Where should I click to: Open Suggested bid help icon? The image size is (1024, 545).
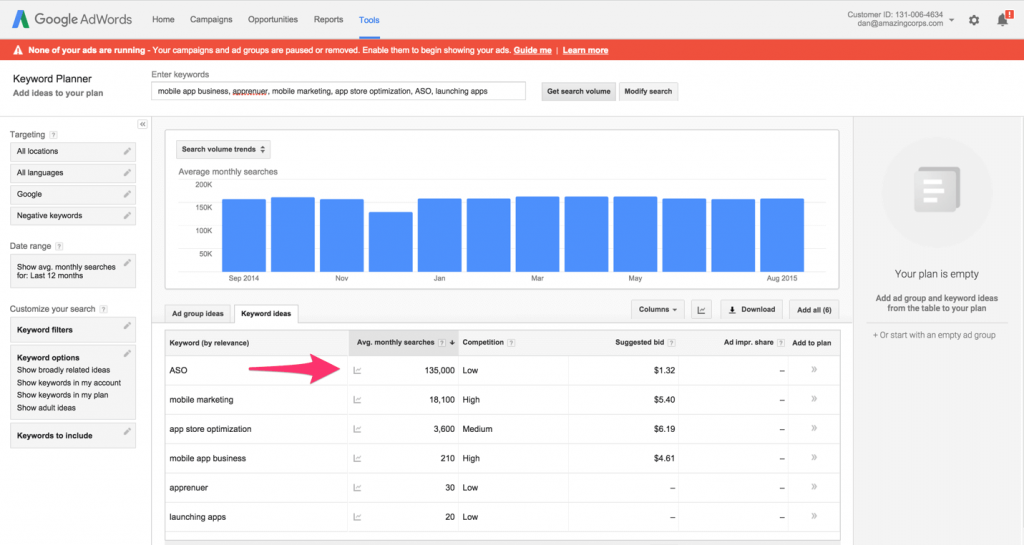pyautogui.click(x=671, y=343)
